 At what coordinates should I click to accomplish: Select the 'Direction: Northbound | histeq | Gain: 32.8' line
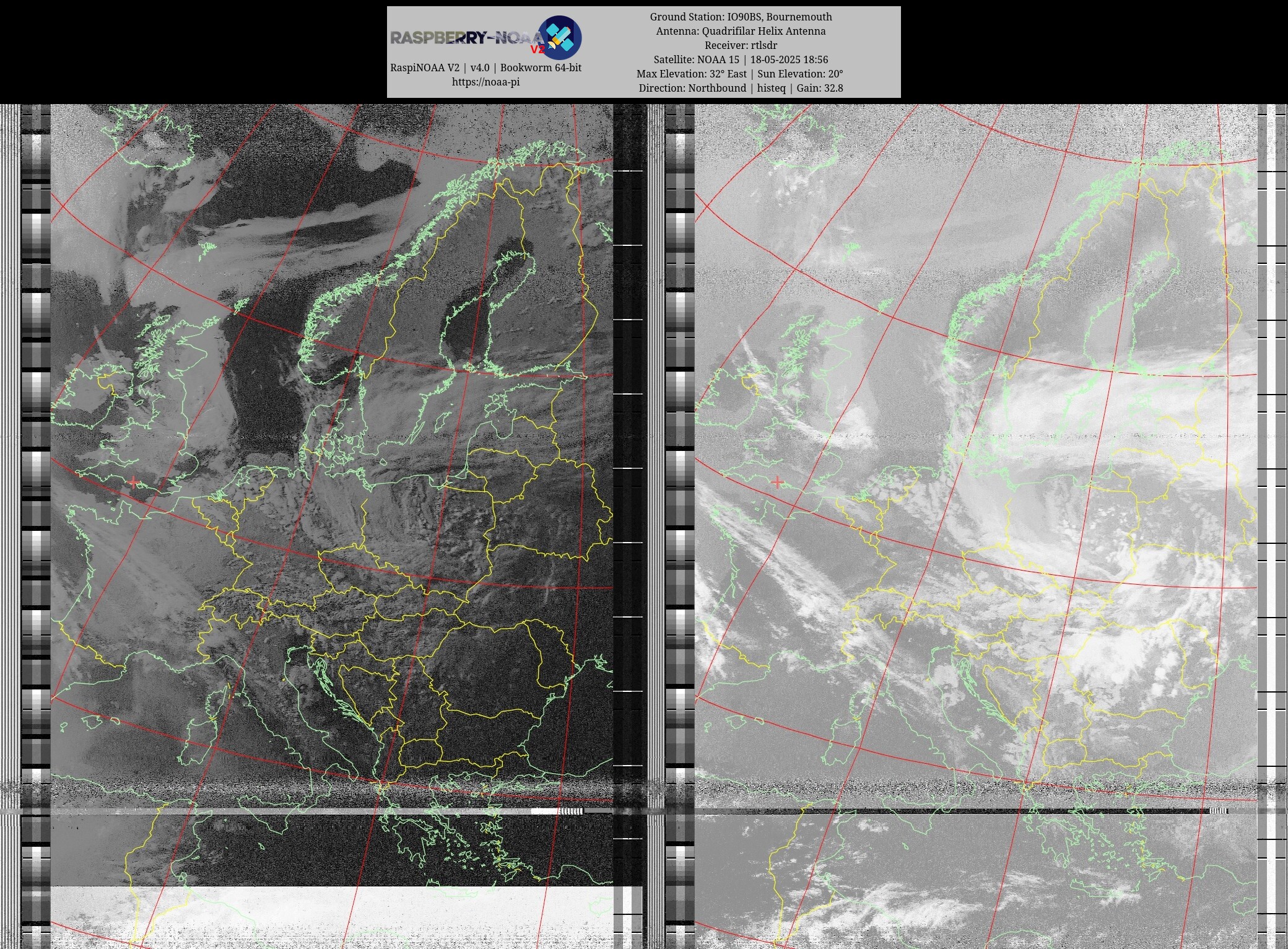tap(741, 88)
